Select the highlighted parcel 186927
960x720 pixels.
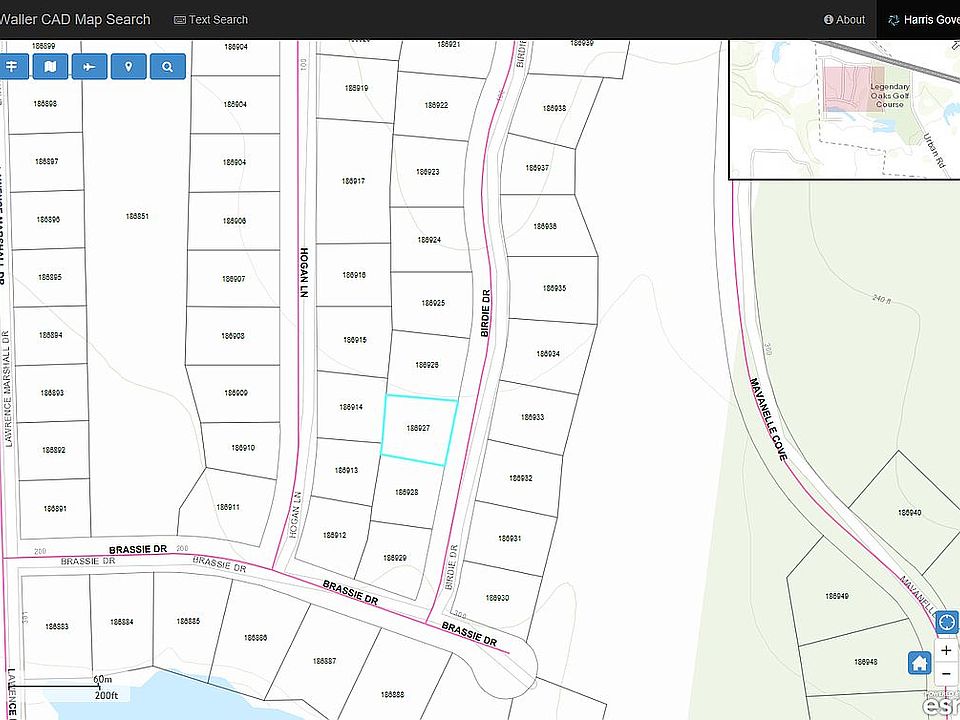pos(419,429)
